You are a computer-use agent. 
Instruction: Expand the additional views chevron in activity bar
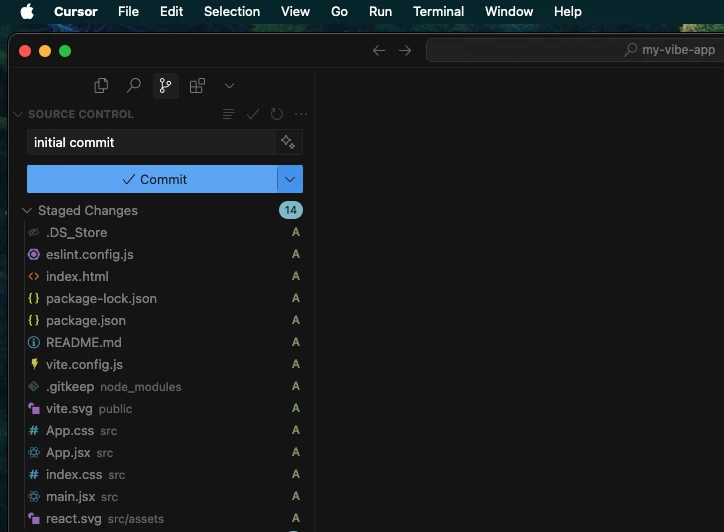coord(229,86)
